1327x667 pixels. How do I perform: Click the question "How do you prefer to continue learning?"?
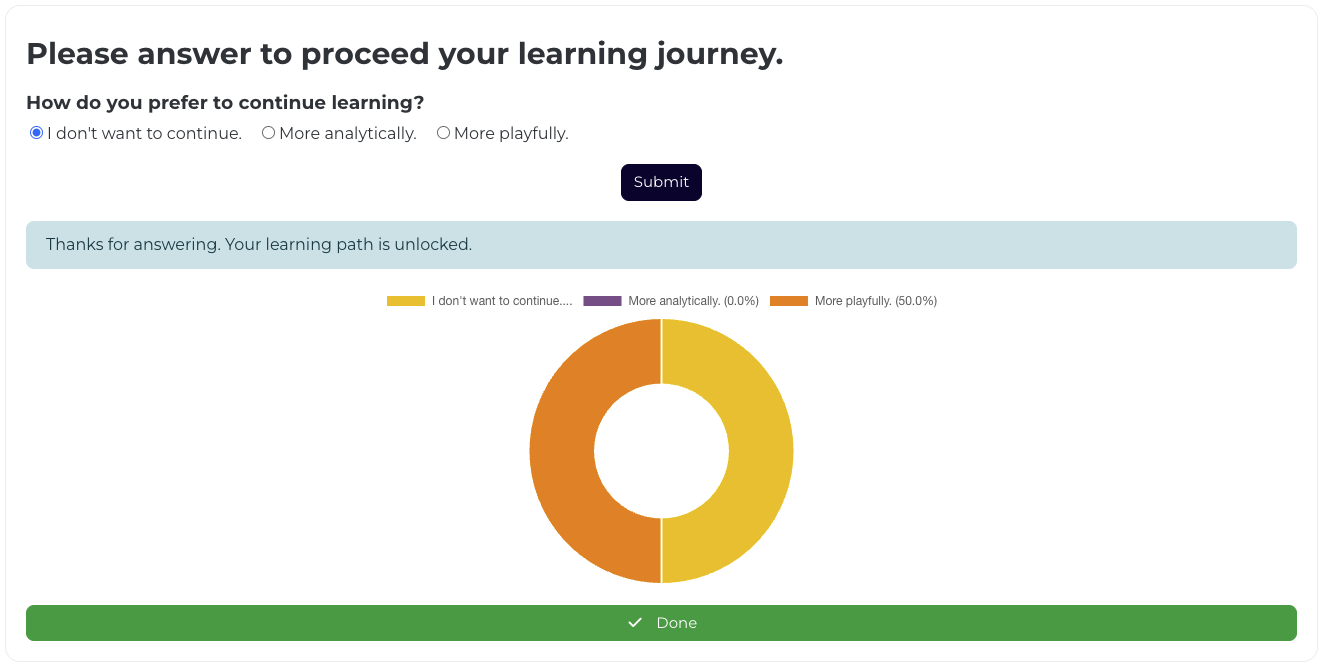pos(225,102)
